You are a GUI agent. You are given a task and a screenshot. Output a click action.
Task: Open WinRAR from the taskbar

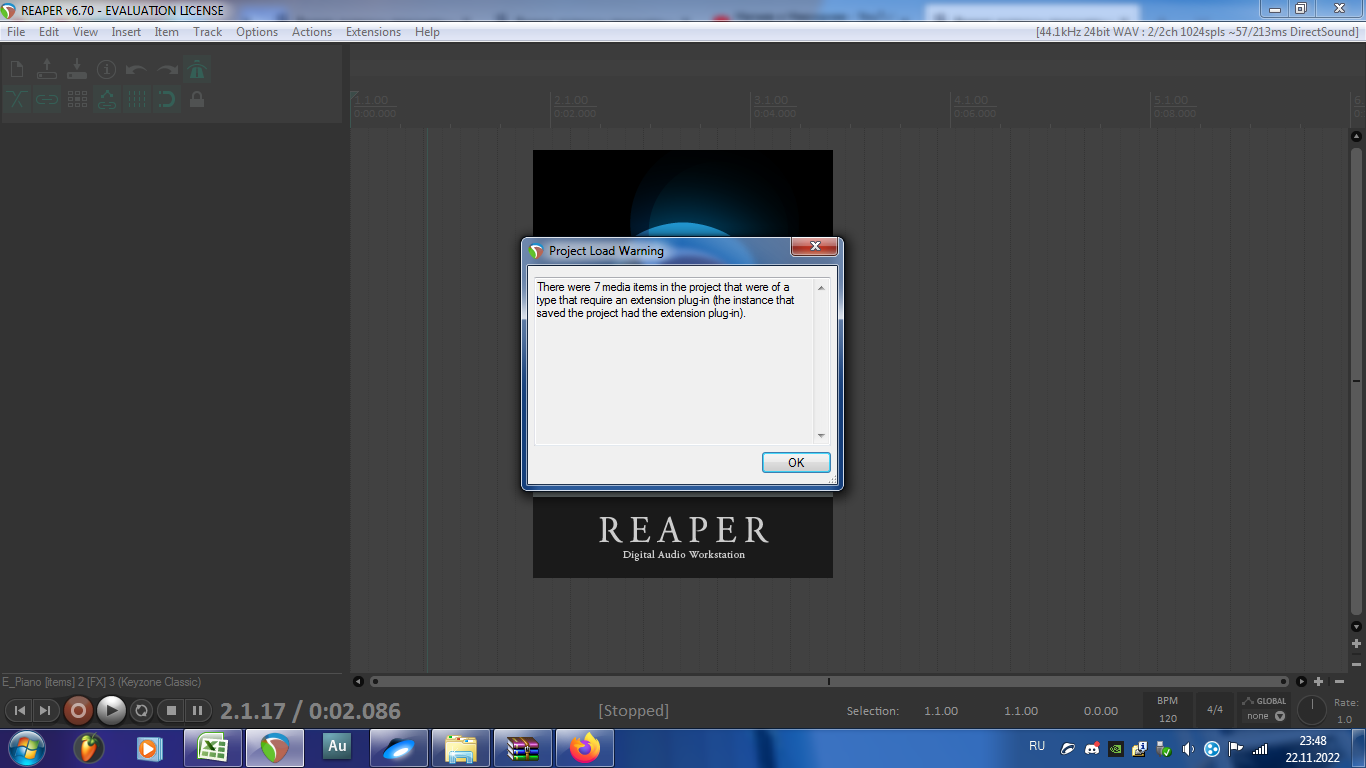click(x=523, y=748)
